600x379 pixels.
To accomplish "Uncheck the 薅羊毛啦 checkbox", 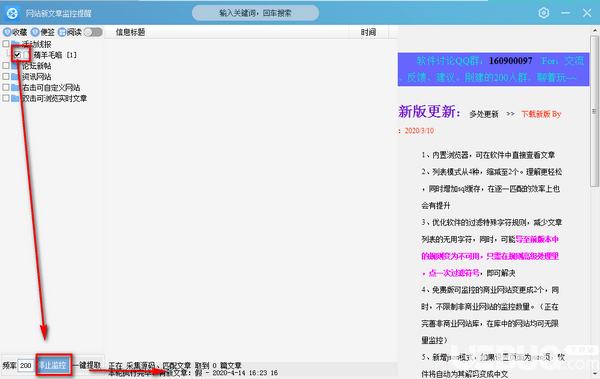I will (17, 55).
